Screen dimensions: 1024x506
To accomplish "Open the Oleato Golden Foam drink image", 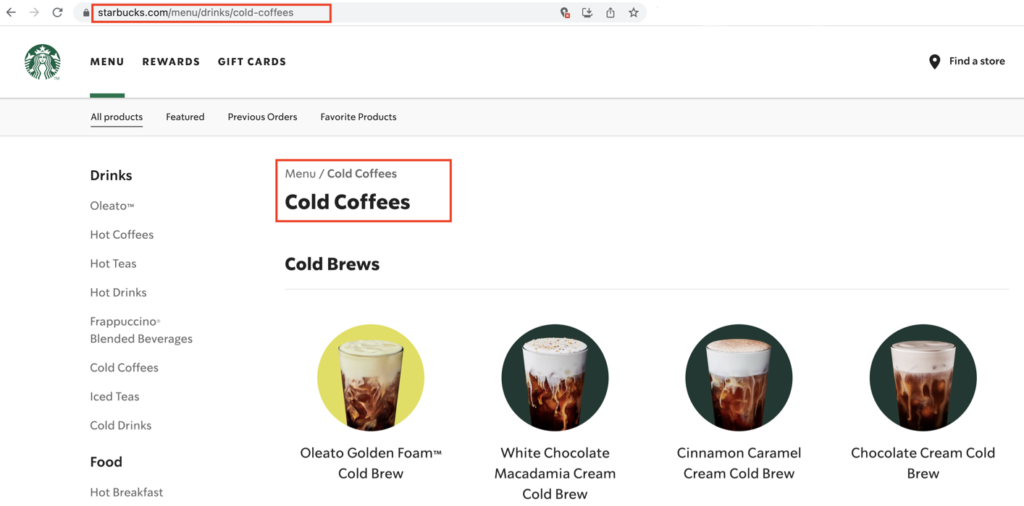I will click(x=371, y=378).
